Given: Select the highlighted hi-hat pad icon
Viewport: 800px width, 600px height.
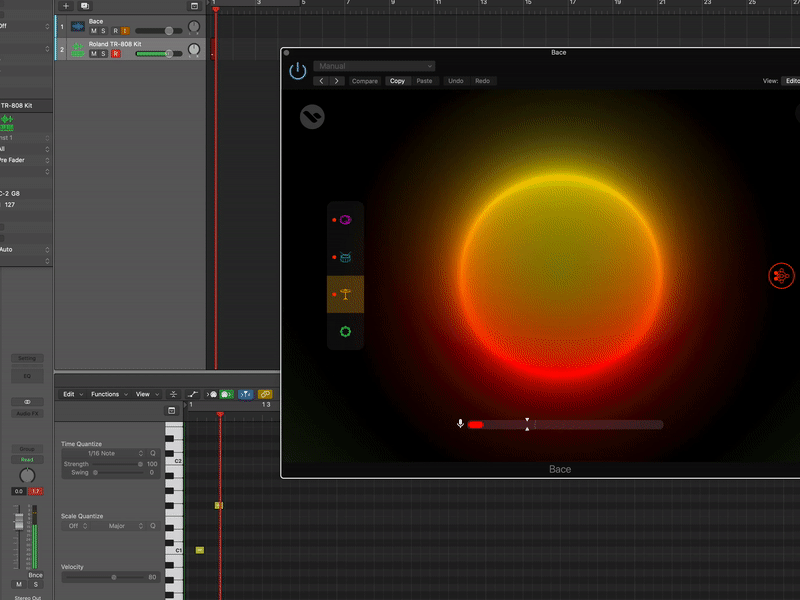Looking at the screenshot, I should pos(345,294).
